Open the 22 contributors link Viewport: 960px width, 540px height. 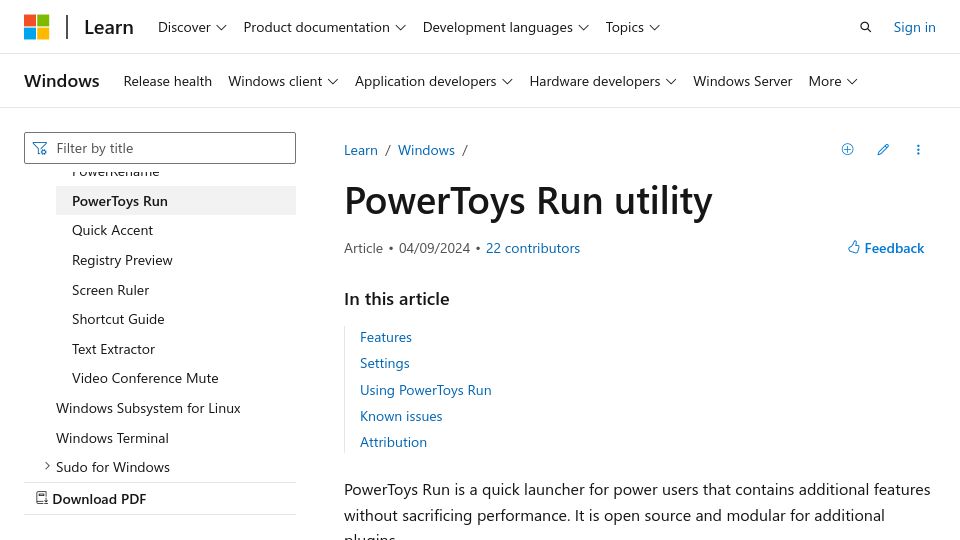pos(533,248)
